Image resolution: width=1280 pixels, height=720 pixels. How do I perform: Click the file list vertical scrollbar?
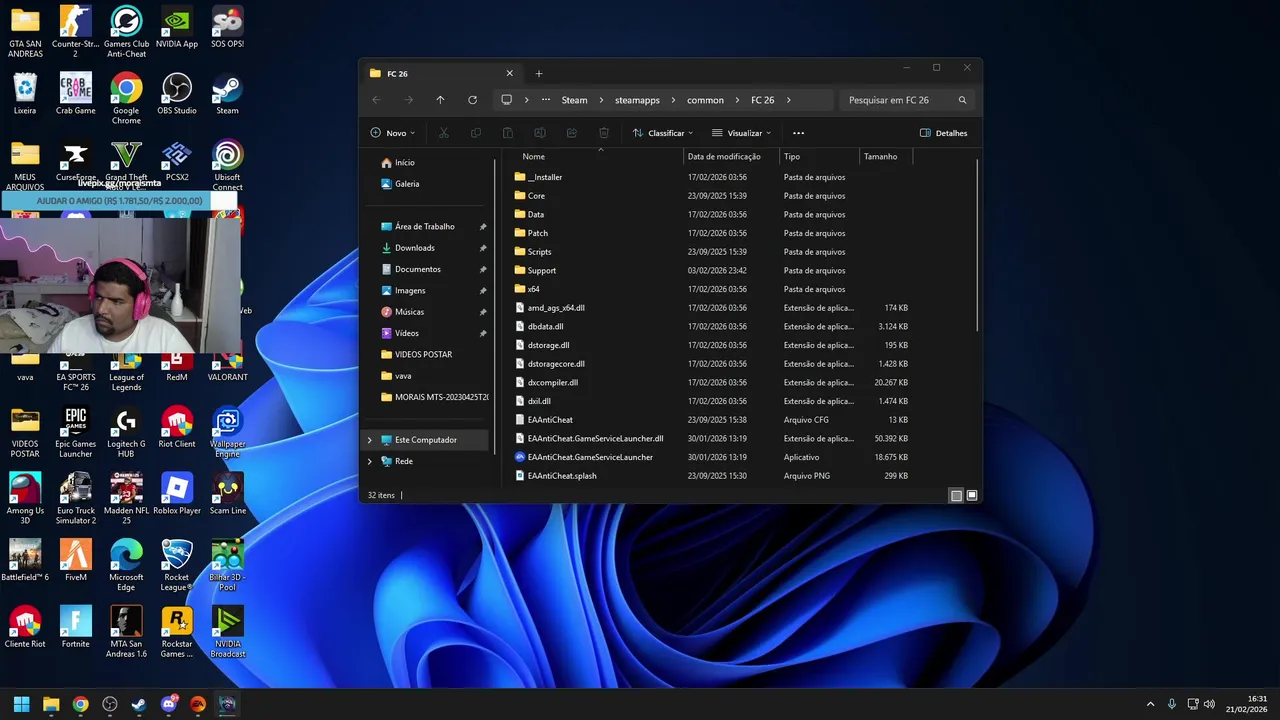(977, 245)
